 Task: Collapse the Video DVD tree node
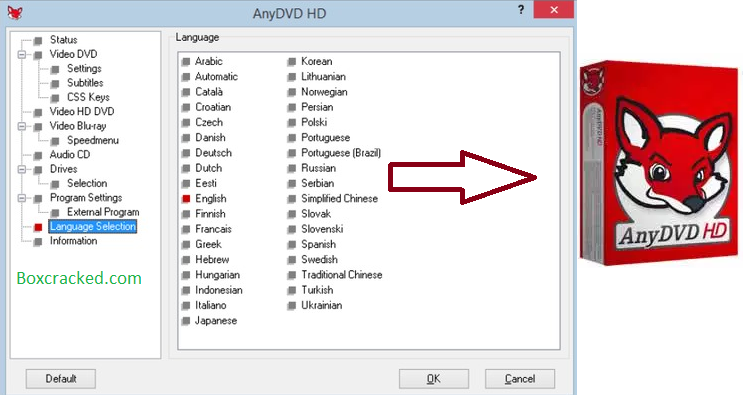[22, 54]
